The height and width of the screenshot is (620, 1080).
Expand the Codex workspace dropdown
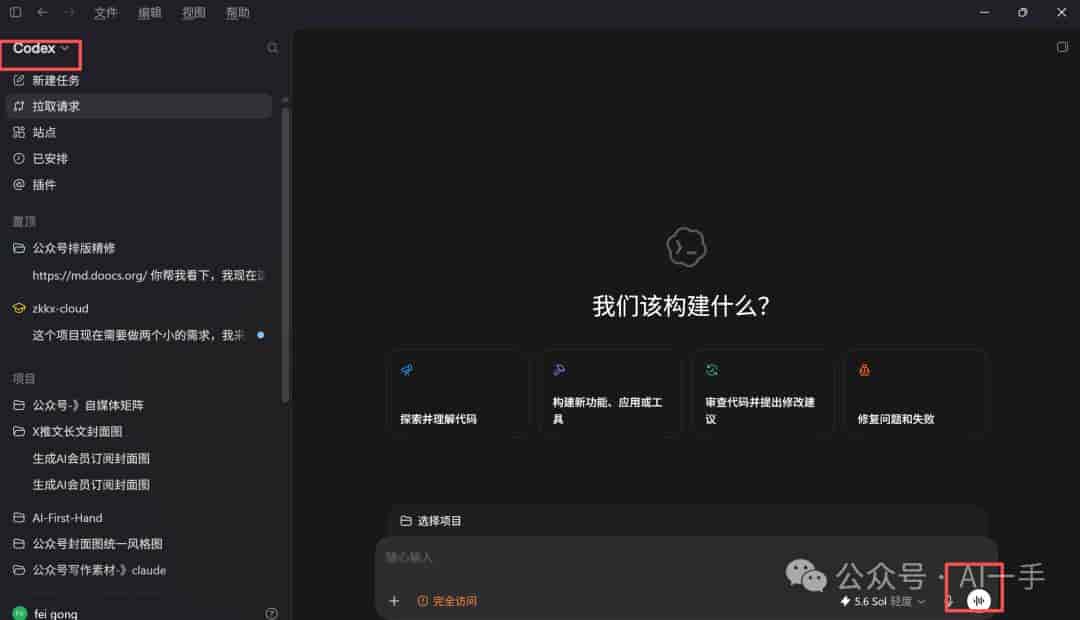41,48
